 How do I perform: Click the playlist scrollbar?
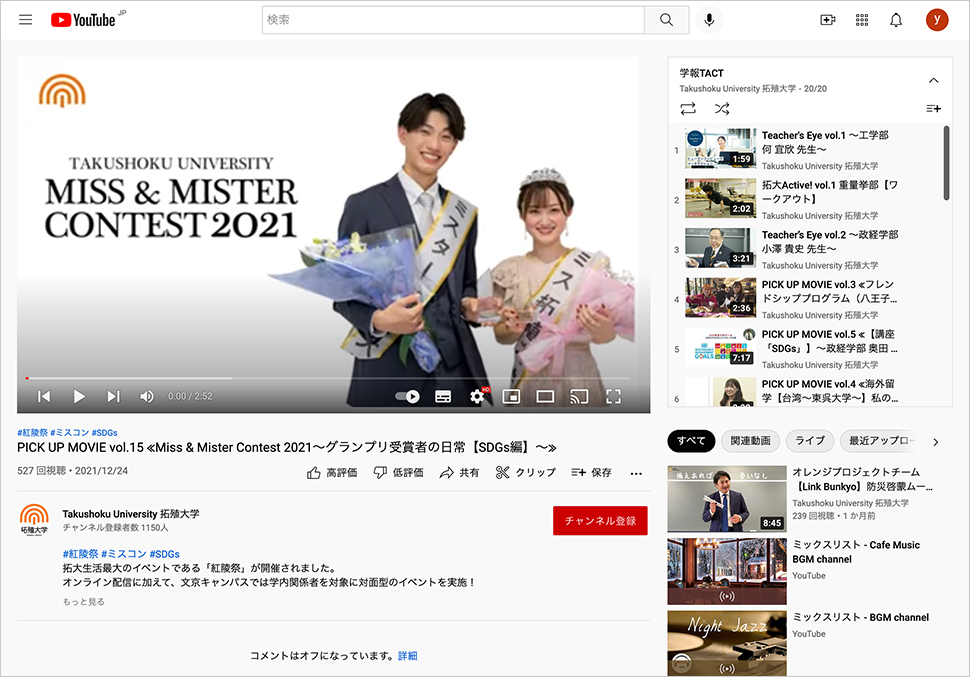(x=946, y=163)
